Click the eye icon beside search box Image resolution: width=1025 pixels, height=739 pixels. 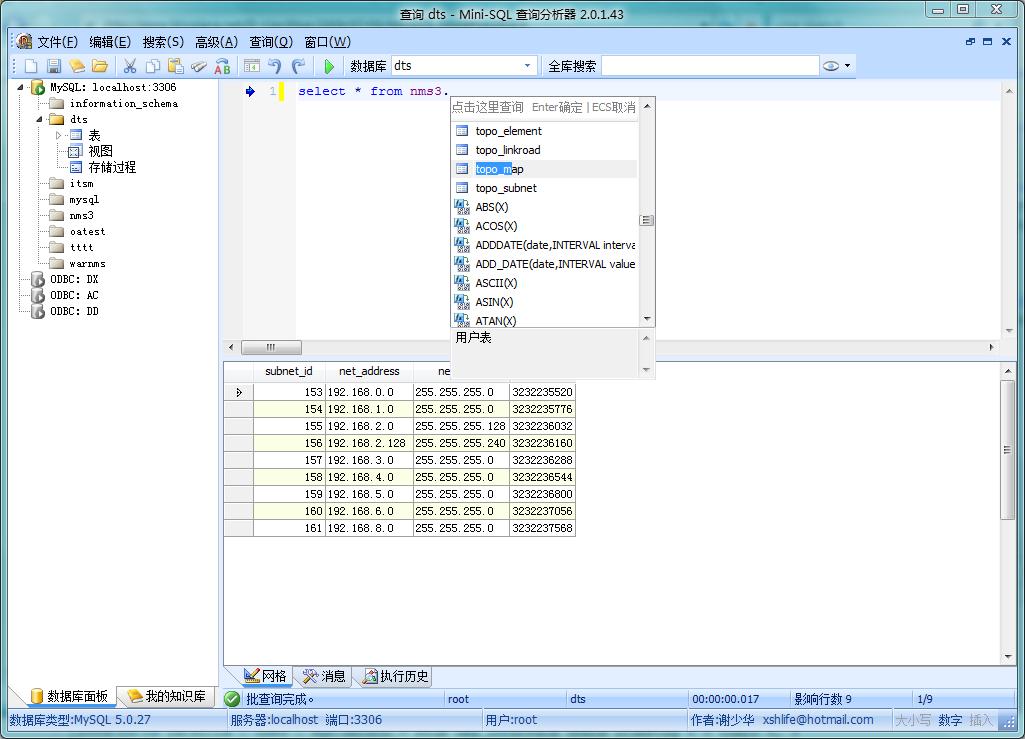(x=831, y=65)
